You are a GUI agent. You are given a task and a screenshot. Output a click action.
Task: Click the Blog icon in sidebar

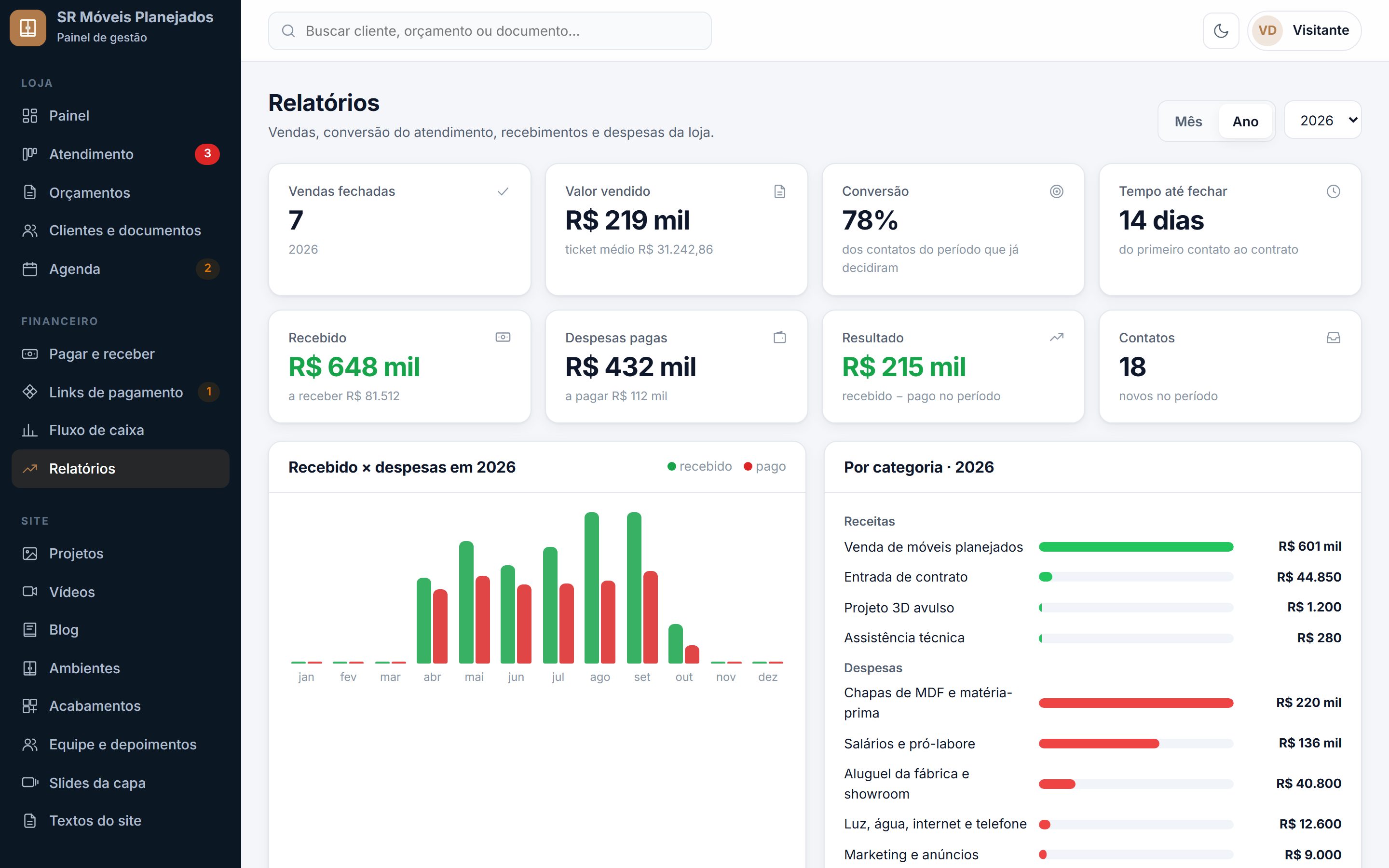tap(30, 630)
